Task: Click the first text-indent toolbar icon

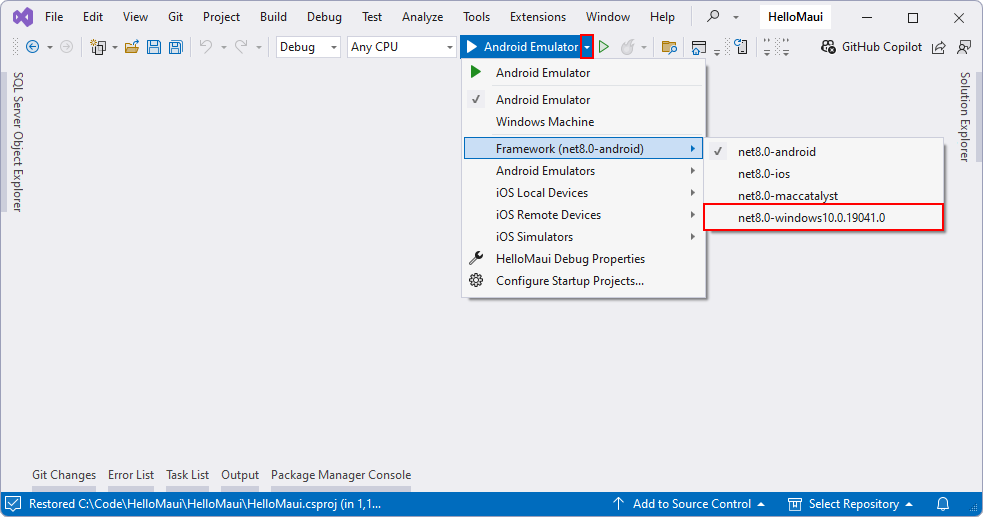Action: [767, 47]
